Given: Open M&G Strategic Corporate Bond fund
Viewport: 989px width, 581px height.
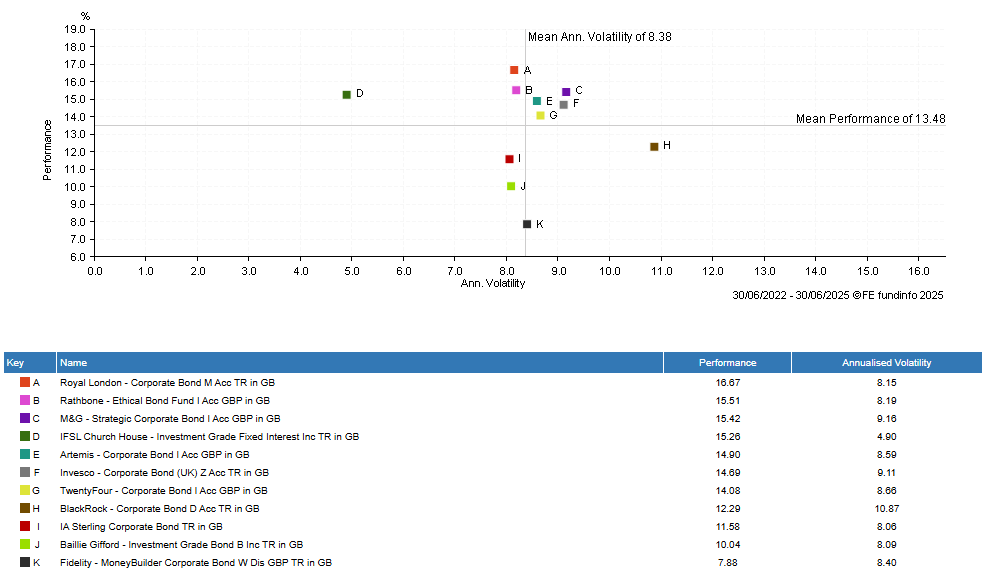Looking at the screenshot, I should tap(170, 418).
